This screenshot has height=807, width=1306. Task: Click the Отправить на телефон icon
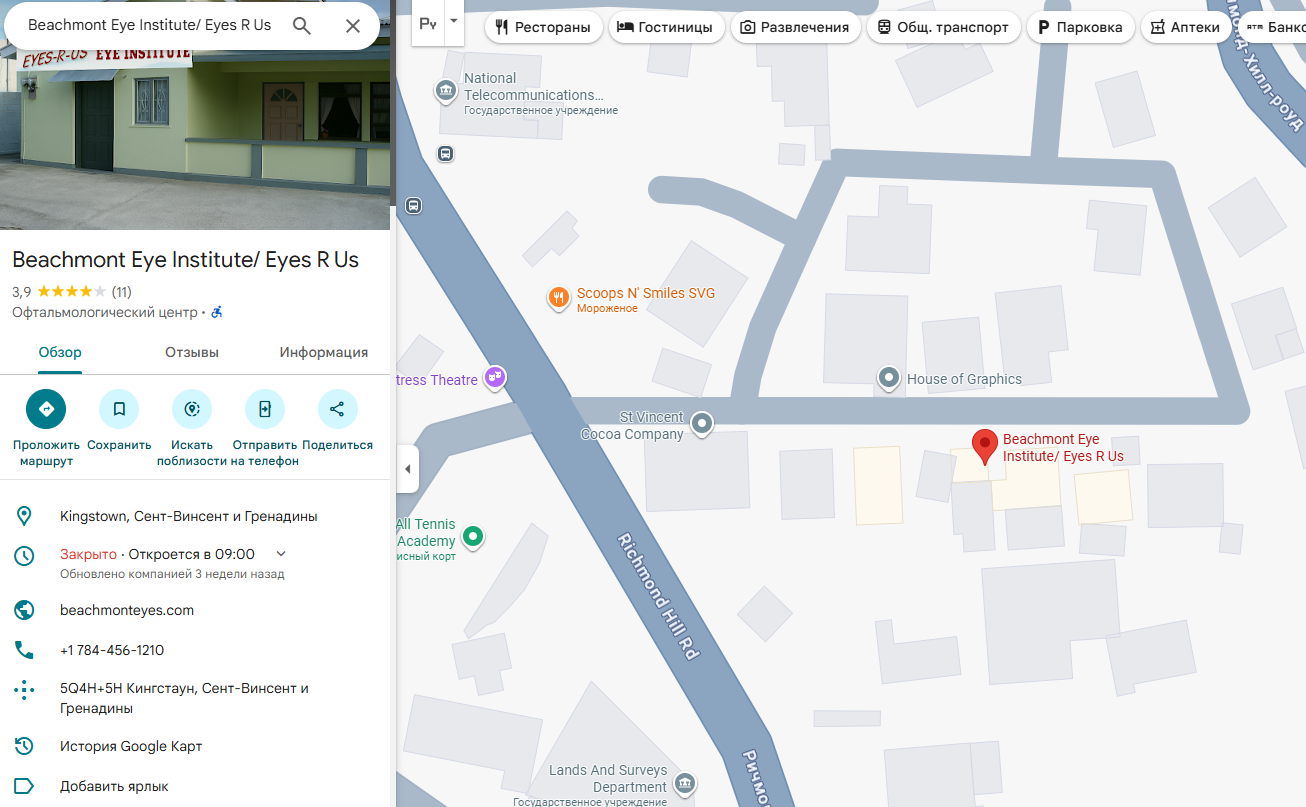(265, 409)
